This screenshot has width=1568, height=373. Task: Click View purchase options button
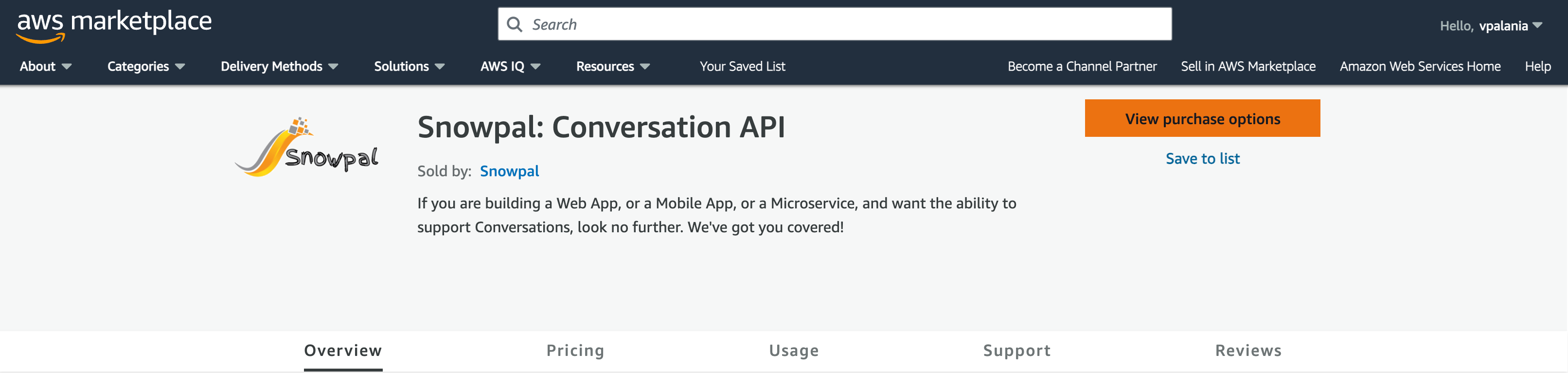click(x=1202, y=118)
